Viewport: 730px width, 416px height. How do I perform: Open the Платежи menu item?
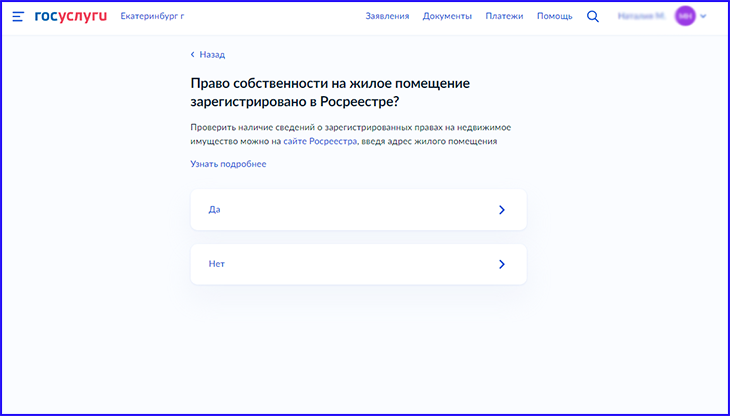tap(504, 16)
